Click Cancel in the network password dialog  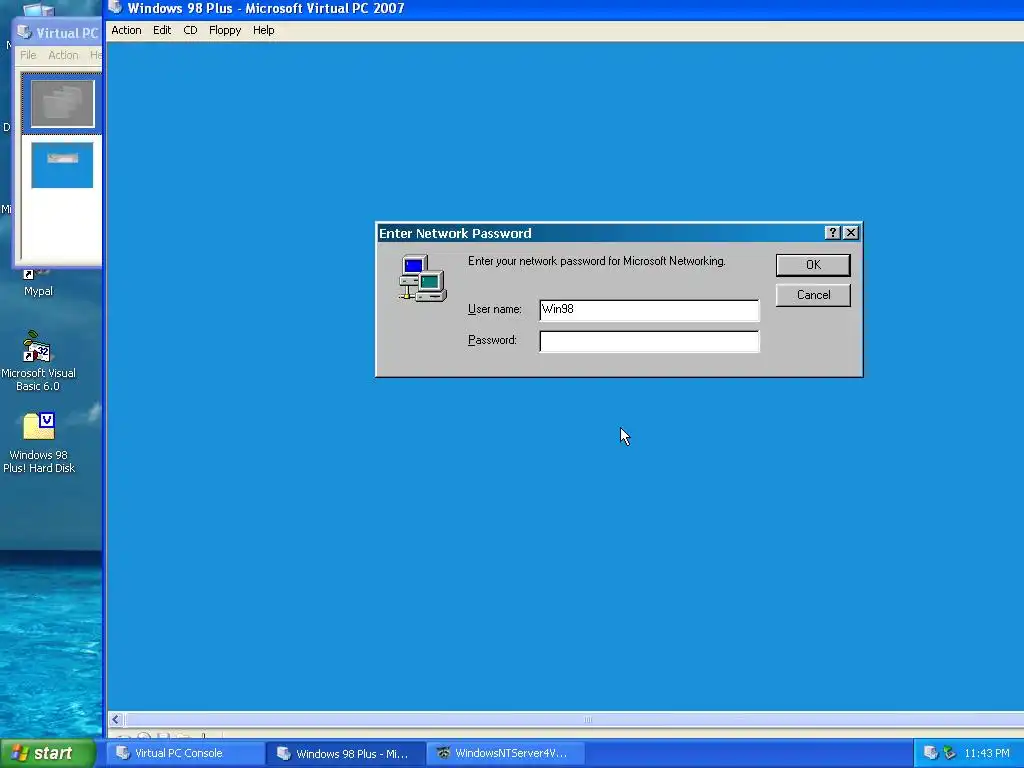click(x=813, y=295)
